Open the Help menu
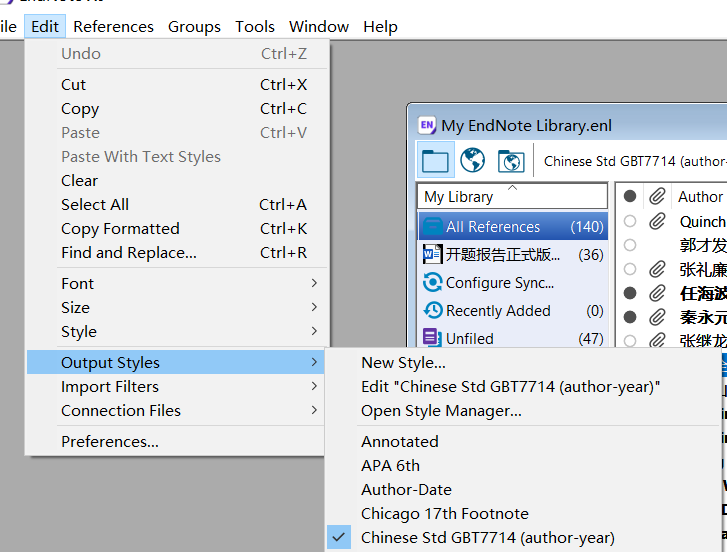The image size is (727, 552). tap(380, 26)
